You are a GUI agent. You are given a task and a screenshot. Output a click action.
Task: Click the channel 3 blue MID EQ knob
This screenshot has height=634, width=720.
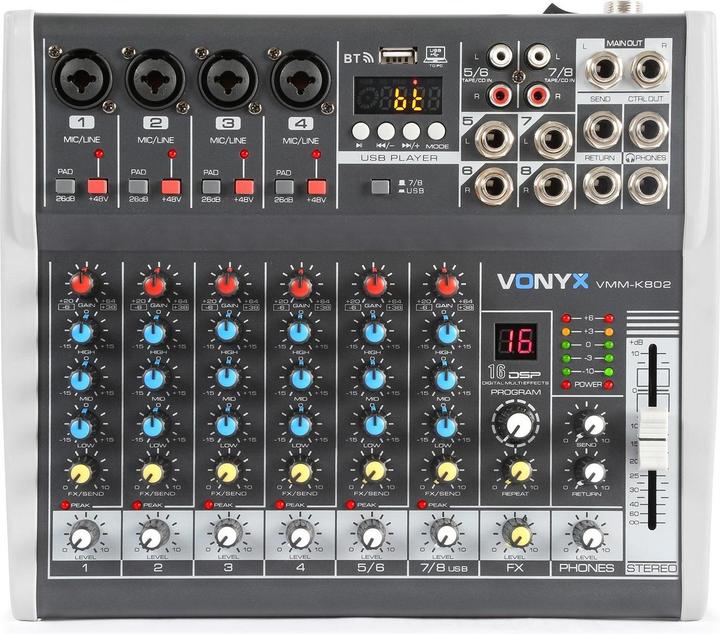click(x=227, y=378)
